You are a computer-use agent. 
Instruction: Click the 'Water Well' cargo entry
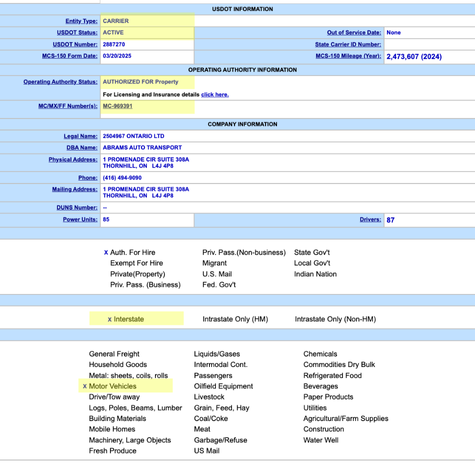click(321, 440)
